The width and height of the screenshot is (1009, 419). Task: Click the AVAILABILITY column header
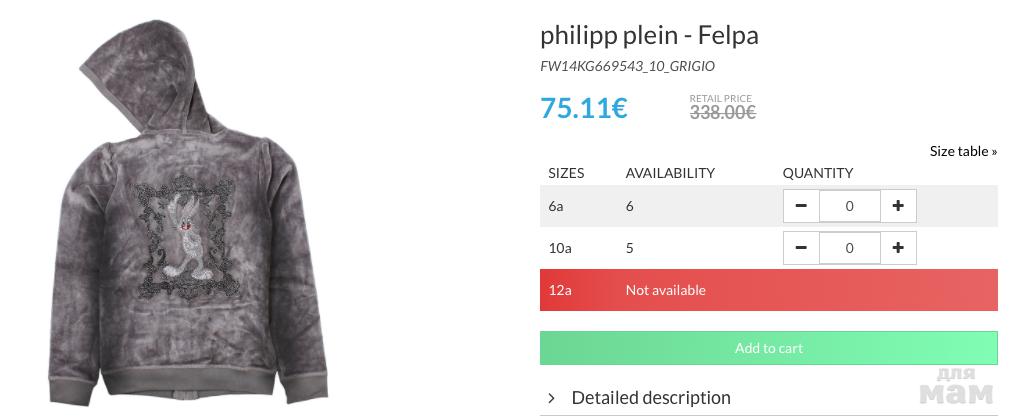click(x=670, y=173)
